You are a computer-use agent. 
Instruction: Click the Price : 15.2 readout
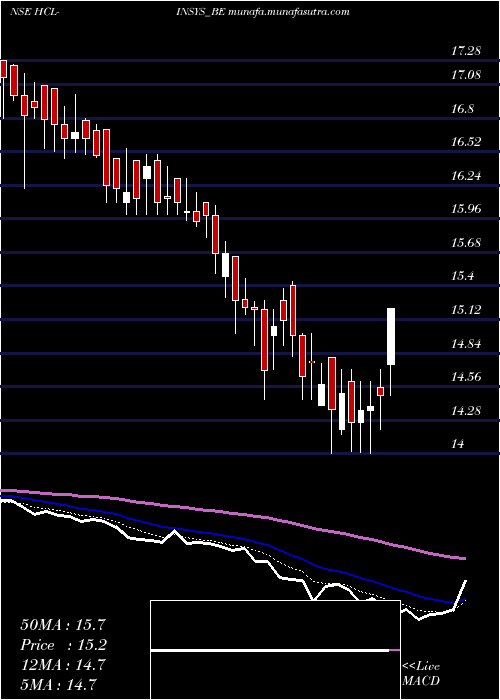pos(64,645)
